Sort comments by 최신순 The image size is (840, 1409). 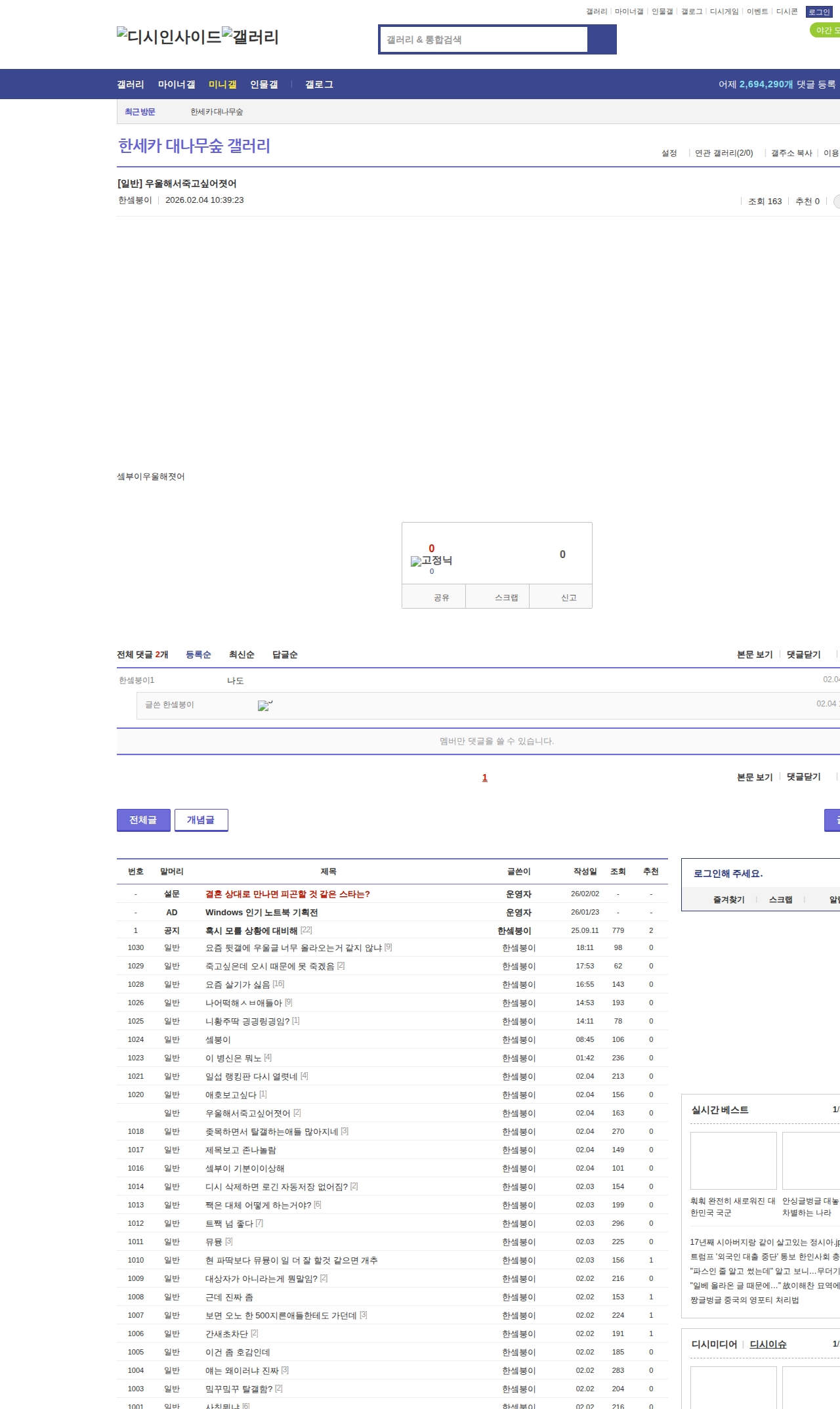[x=241, y=655]
